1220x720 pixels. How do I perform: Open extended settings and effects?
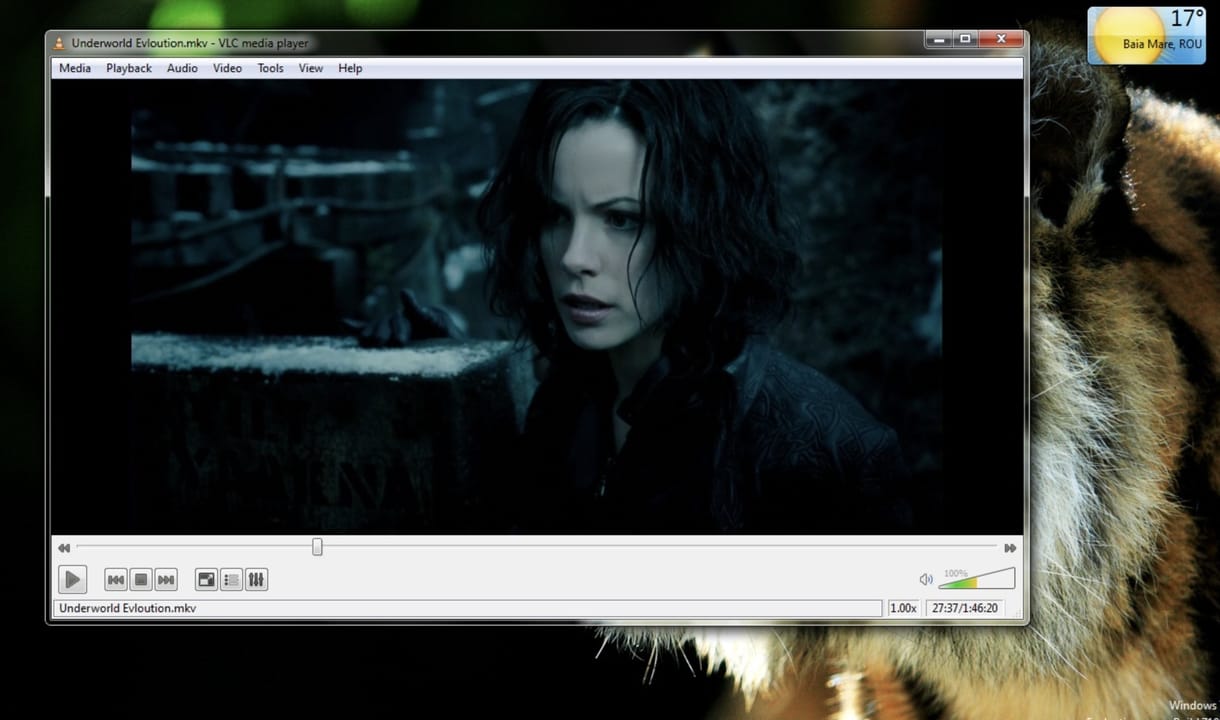coord(256,579)
